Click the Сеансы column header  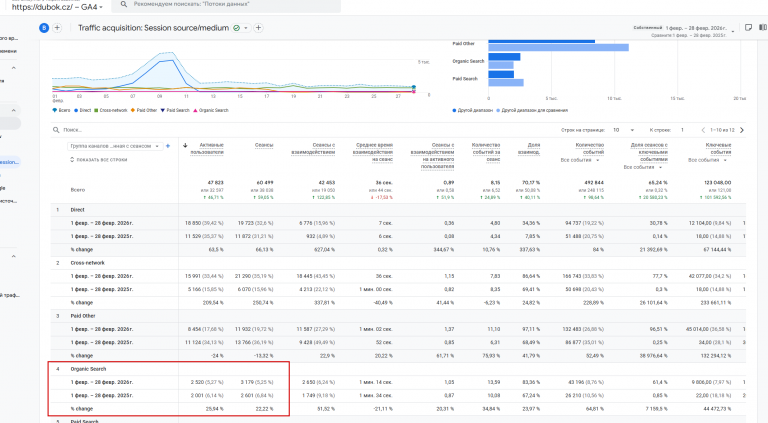(x=264, y=146)
